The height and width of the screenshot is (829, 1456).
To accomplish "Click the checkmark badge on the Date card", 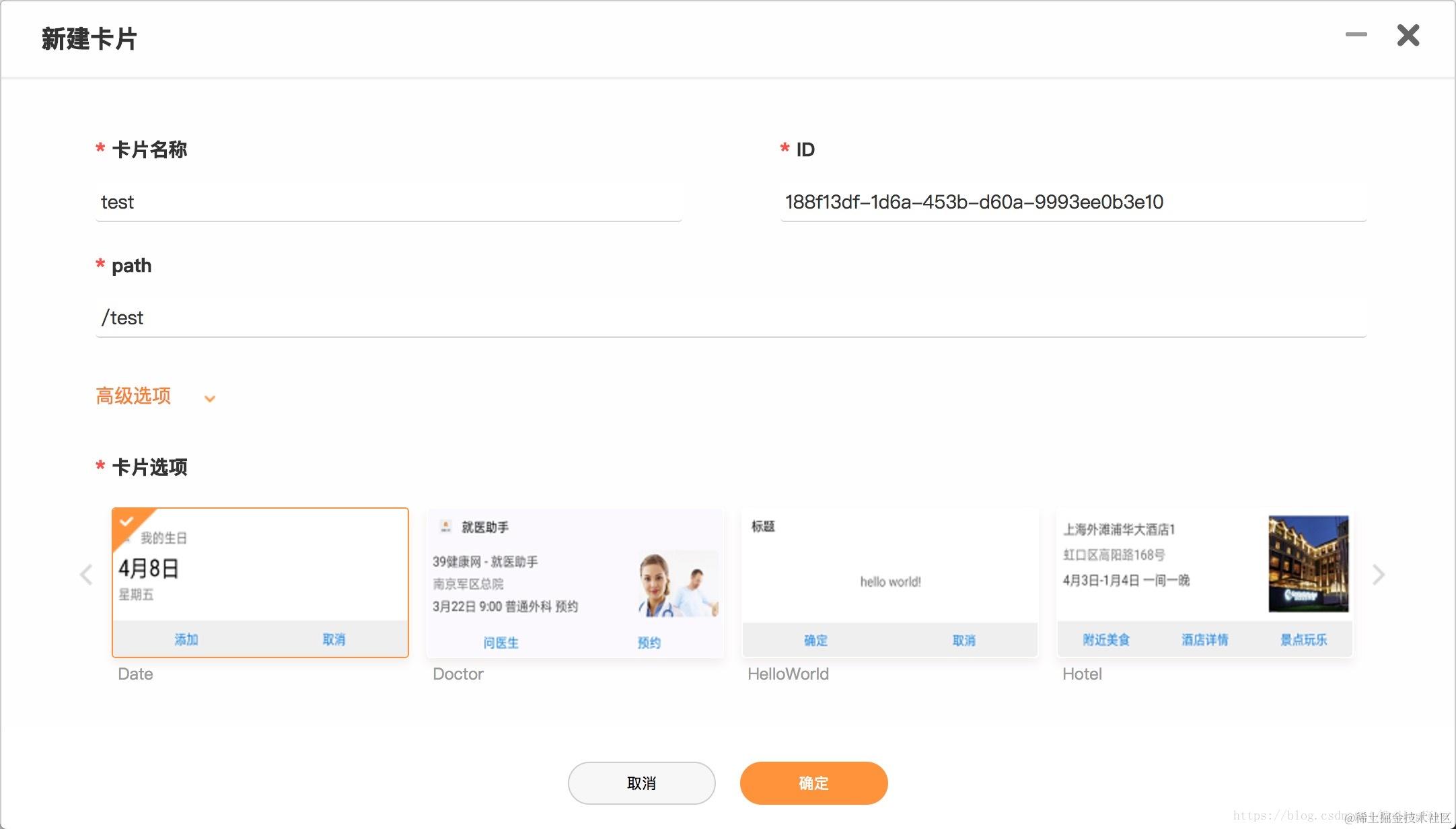I will click(x=128, y=521).
